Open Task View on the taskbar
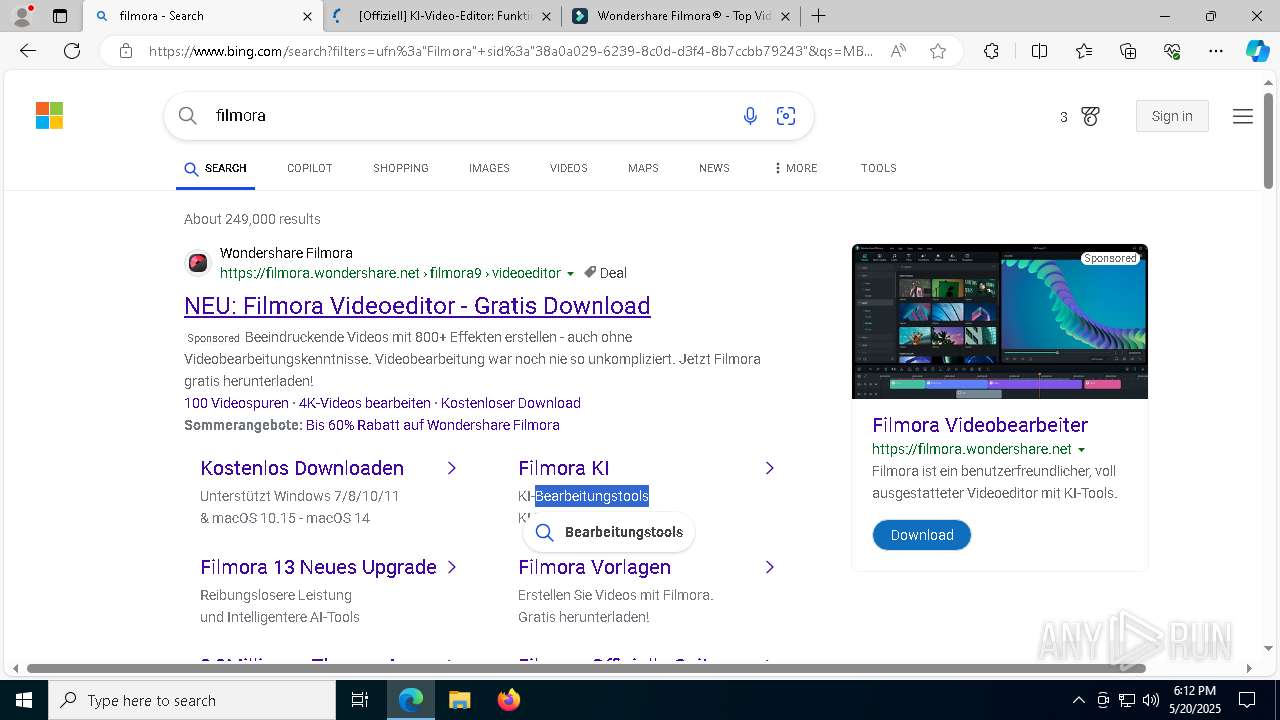The width and height of the screenshot is (1280, 720). pyautogui.click(x=360, y=700)
